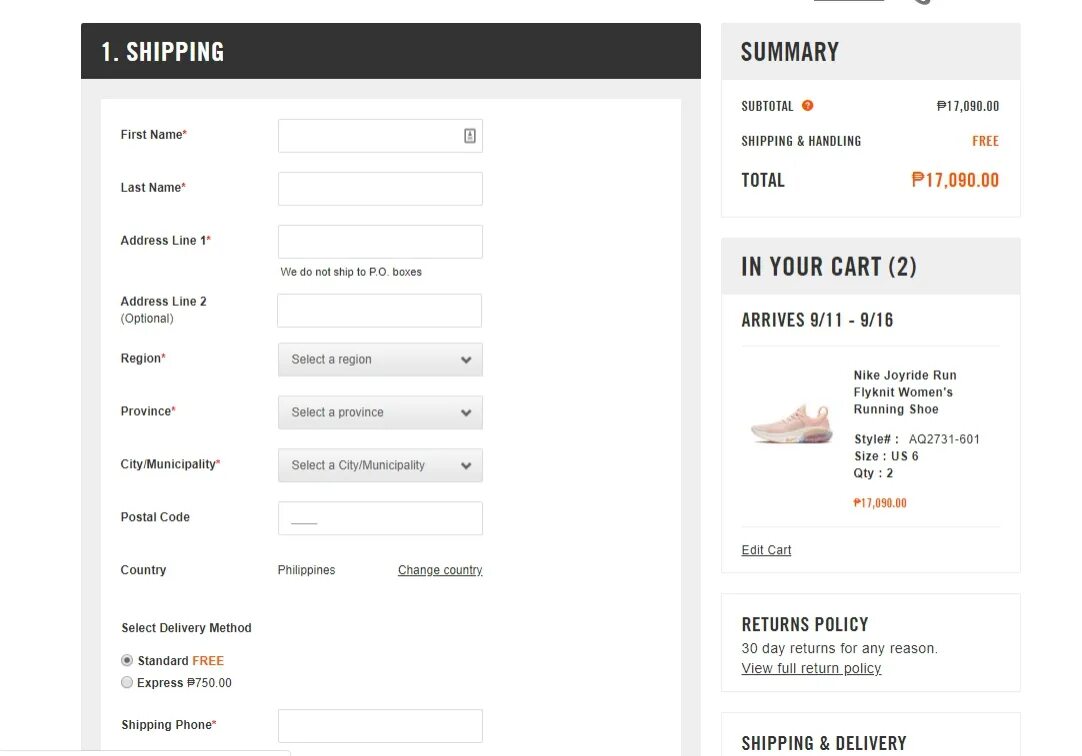This screenshot has height=756, width=1082.
Task: Open the Edit Cart link
Action: tap(766, 550)
